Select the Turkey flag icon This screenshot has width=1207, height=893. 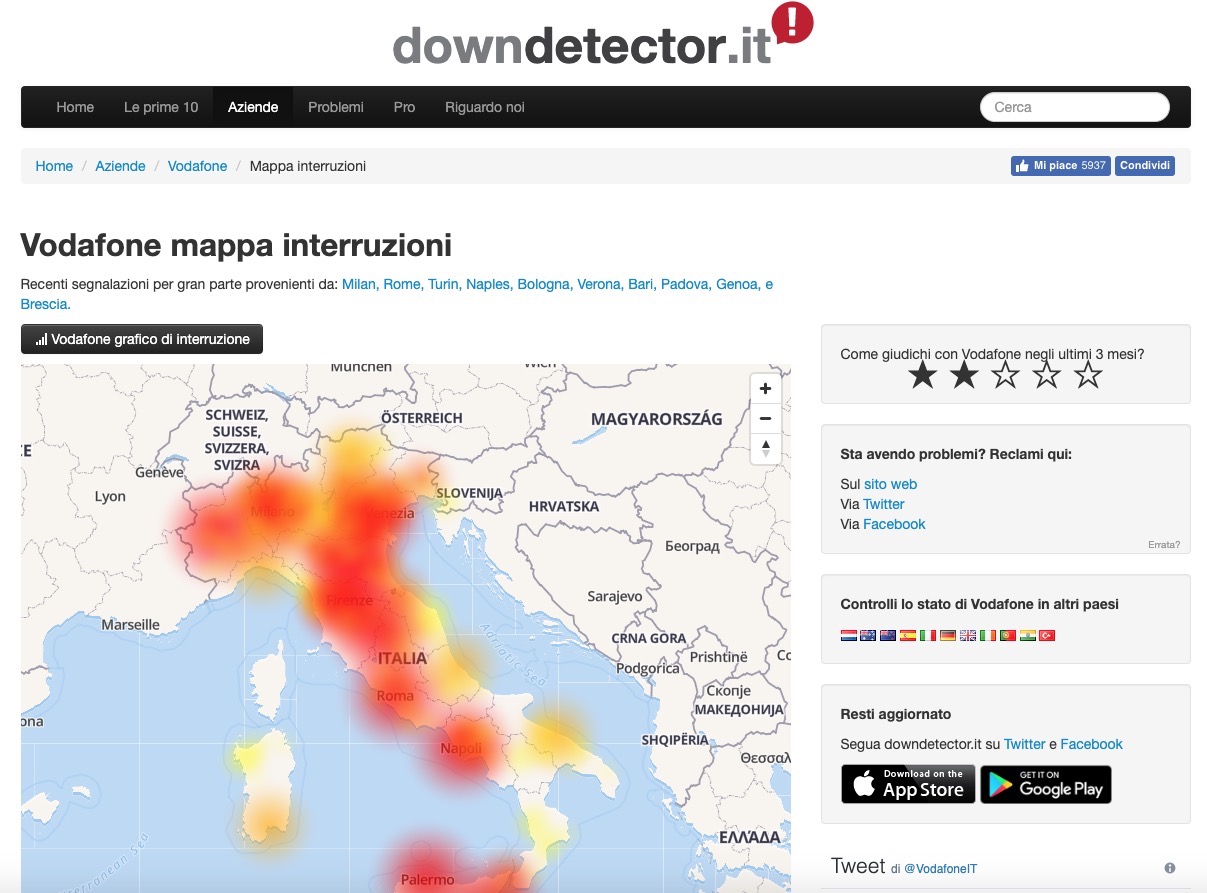[x=1048, y=635]
